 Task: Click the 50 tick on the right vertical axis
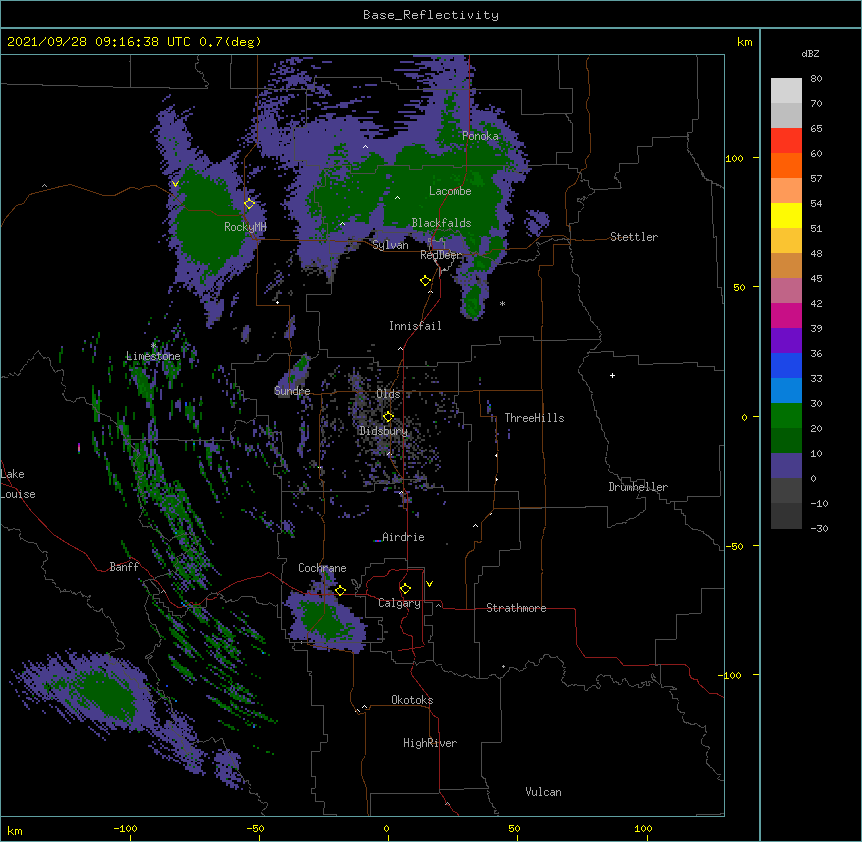coord(739,287)
